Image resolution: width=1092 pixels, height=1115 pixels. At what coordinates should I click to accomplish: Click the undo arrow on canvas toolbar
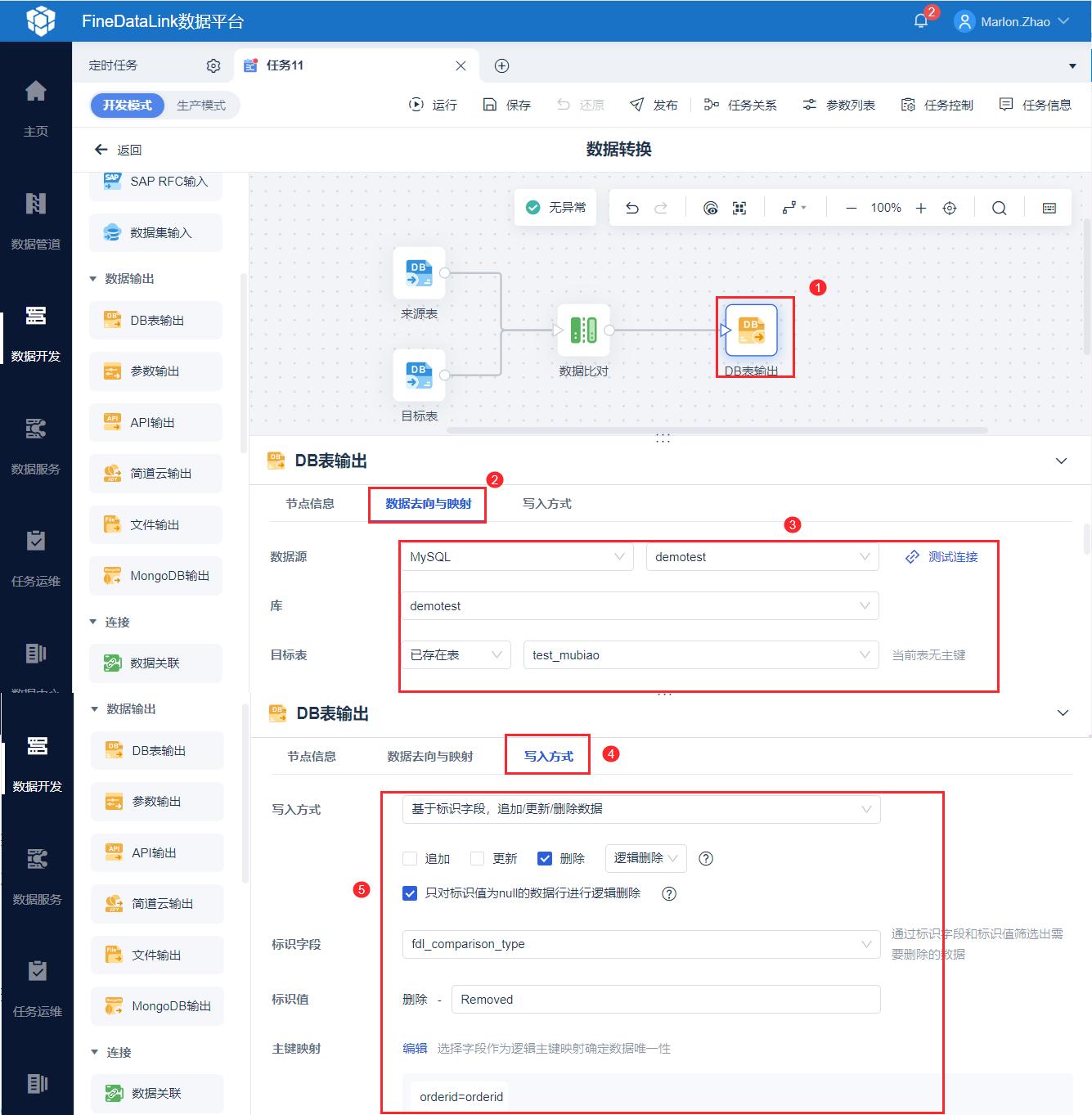[x=632, y=208]
